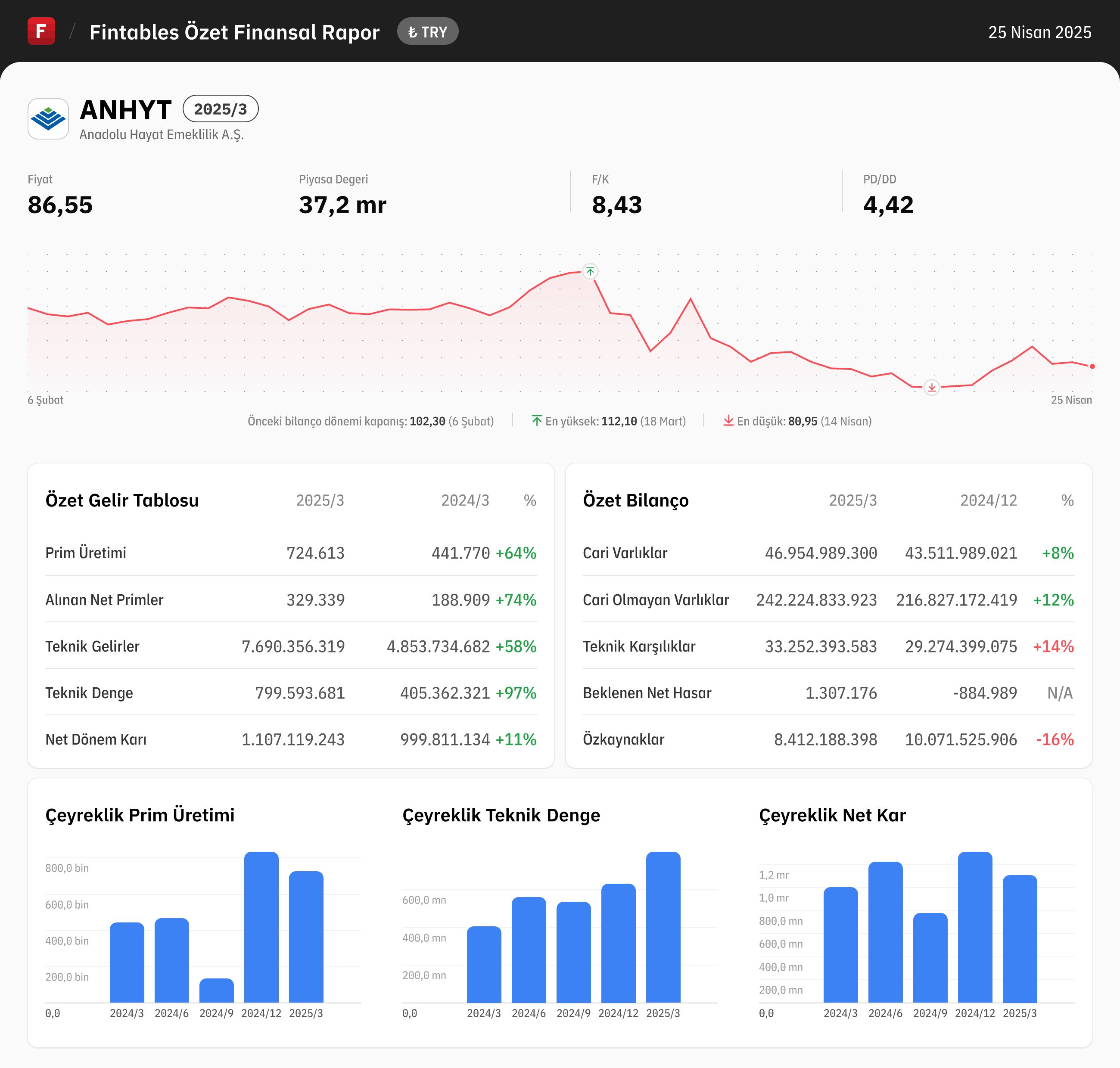The image size is (1120, 1068).
Task: Click Net Dönem Karı 2024/3 value 999.811.134
Action: (x=445, y=739)
